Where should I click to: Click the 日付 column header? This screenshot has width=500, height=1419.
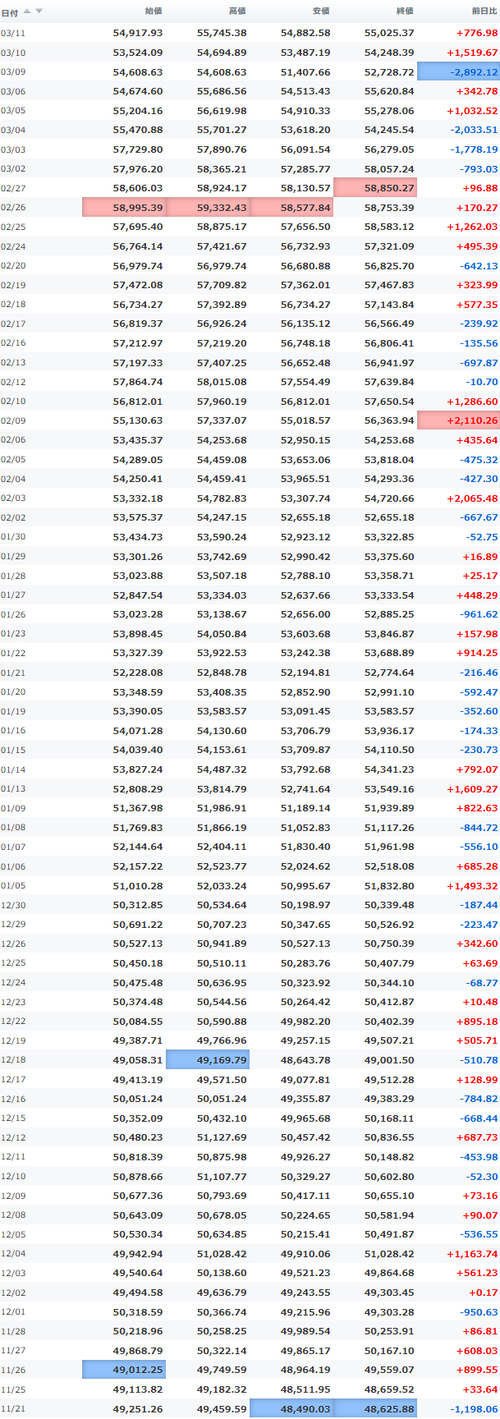9,11
